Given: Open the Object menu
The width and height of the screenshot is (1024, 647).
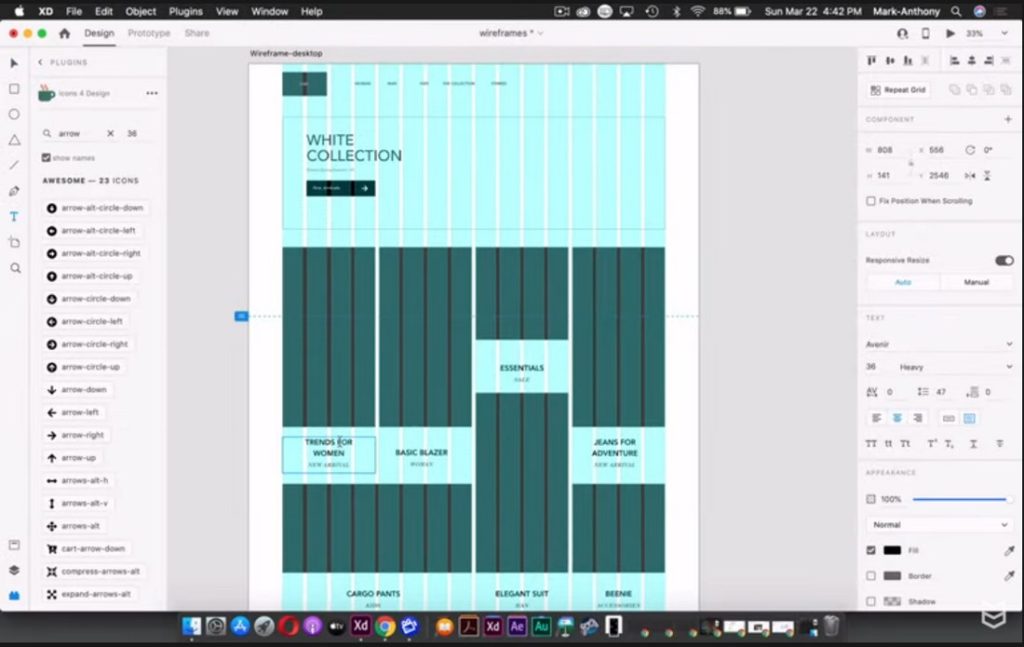Looking at the screenshot, I should [140, 11].
